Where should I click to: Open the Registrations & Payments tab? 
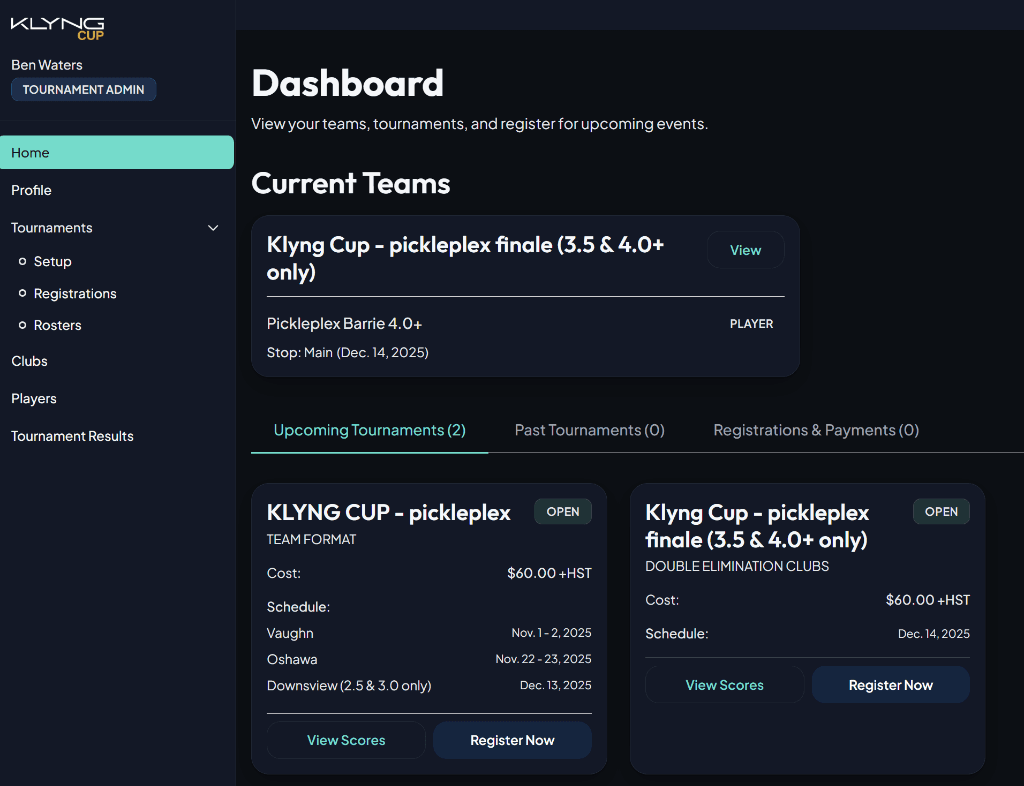[815, 429]
